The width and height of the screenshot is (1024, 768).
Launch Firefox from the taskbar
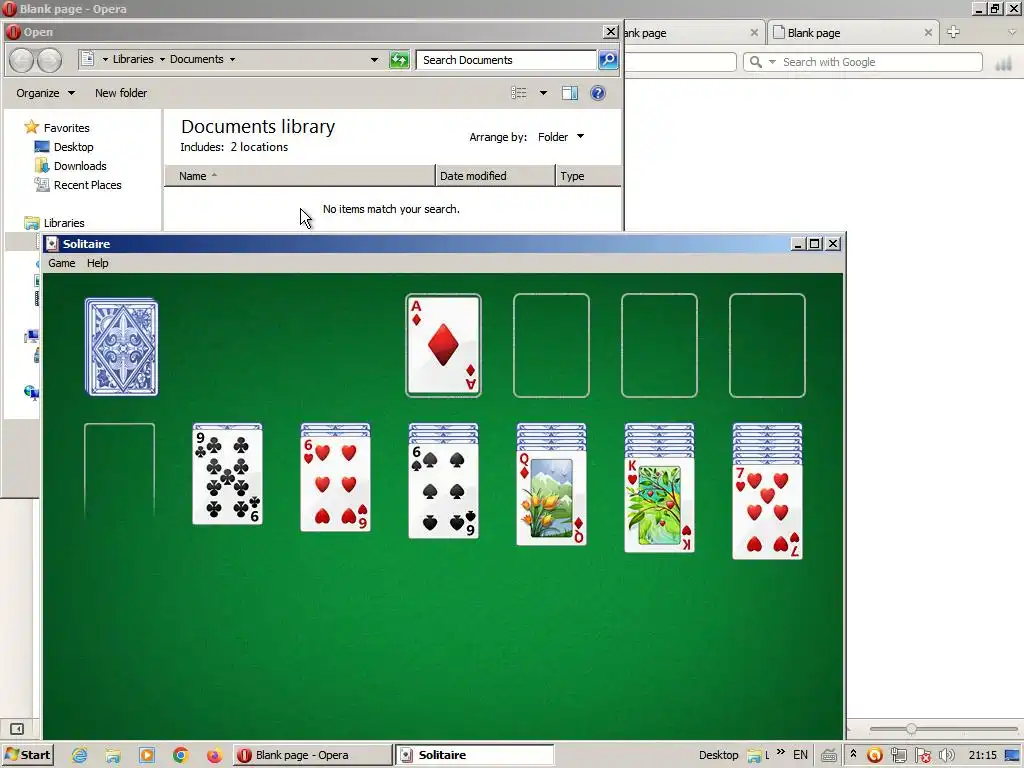point(214,756)
